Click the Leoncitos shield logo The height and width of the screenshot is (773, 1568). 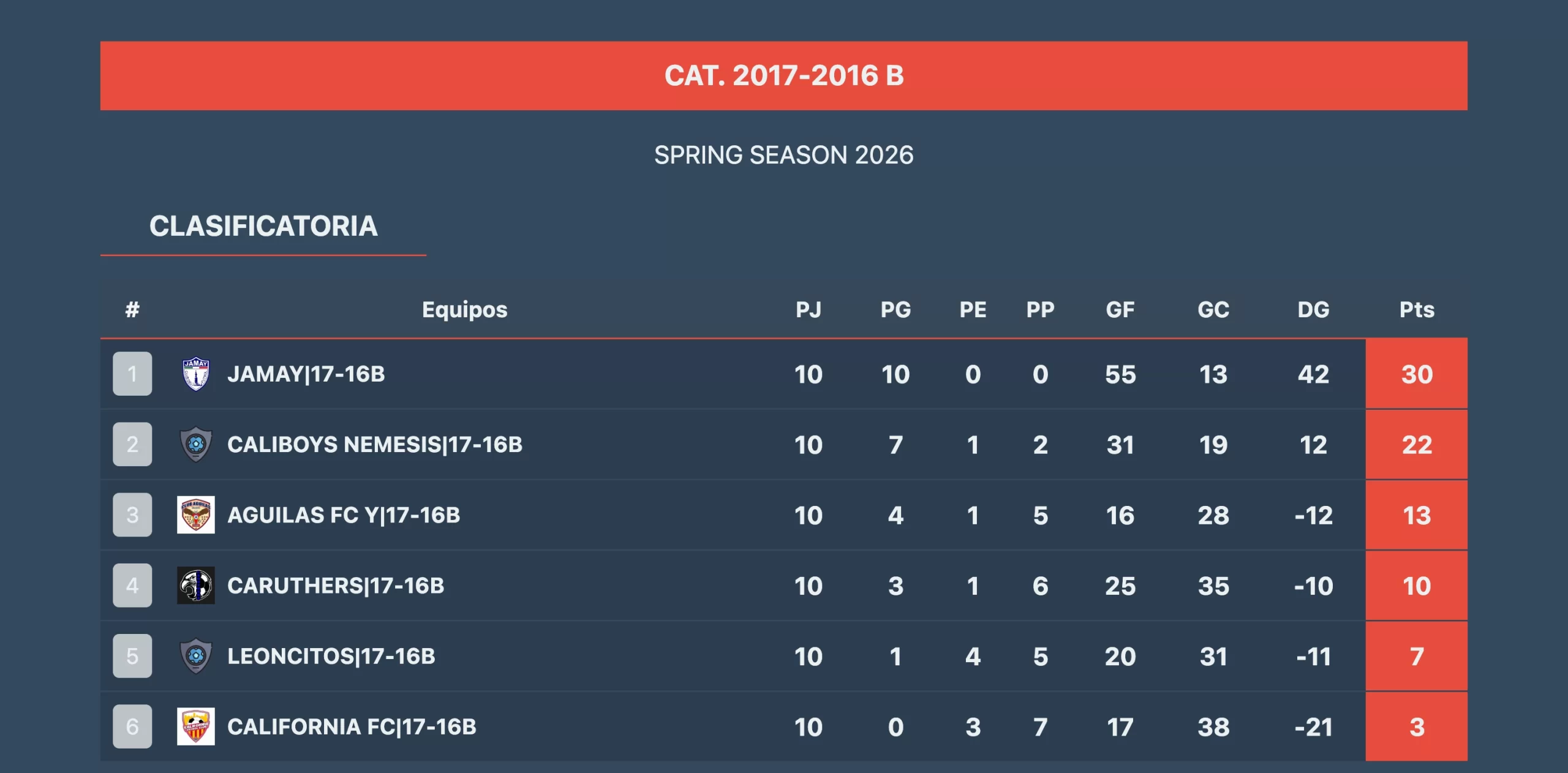click(196, 656)
